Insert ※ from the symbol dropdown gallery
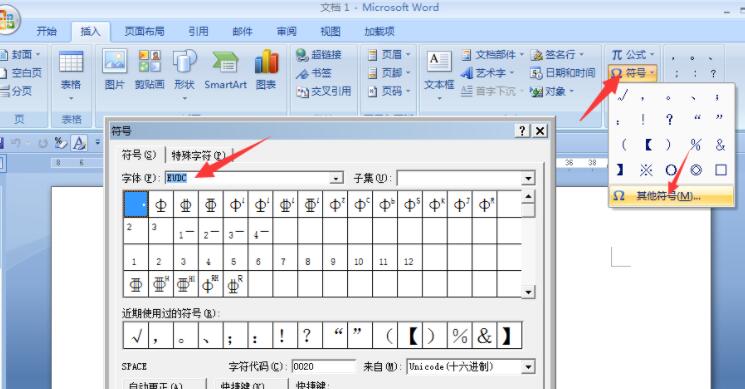The width and height of the screenshot is (745, 389). pos(646,170)
